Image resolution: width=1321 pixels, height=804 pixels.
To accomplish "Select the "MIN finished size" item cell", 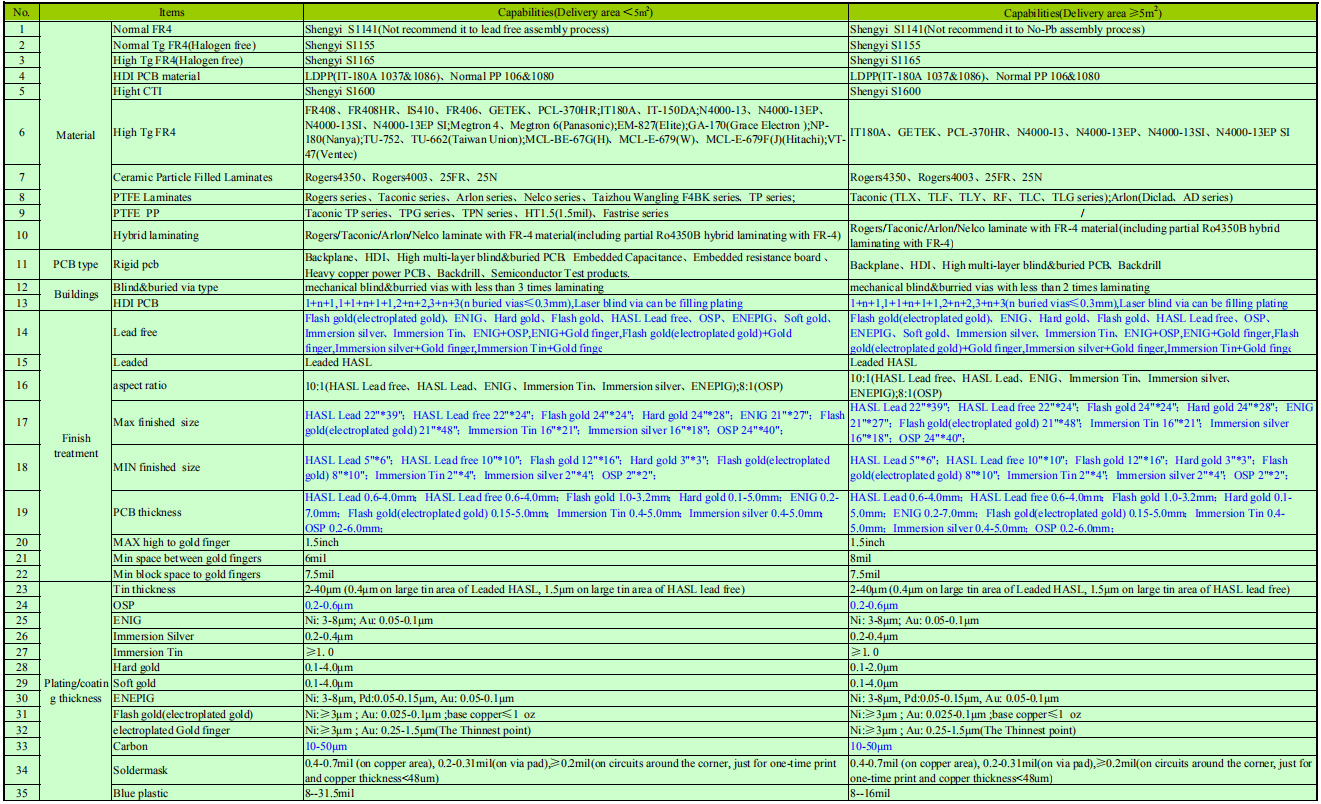I will click(205, 467).
